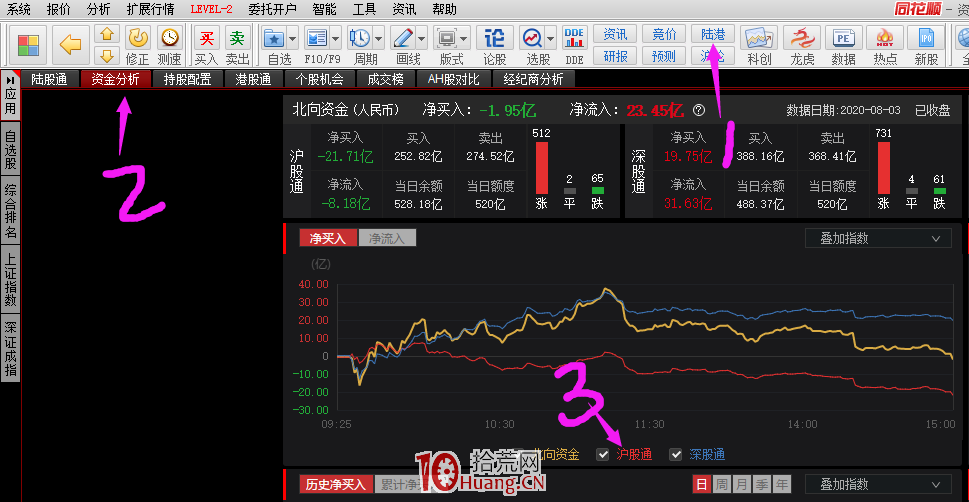Click the 周期 period clock icon
Viewport: 969px width, 502px height.
coord(359,38)
